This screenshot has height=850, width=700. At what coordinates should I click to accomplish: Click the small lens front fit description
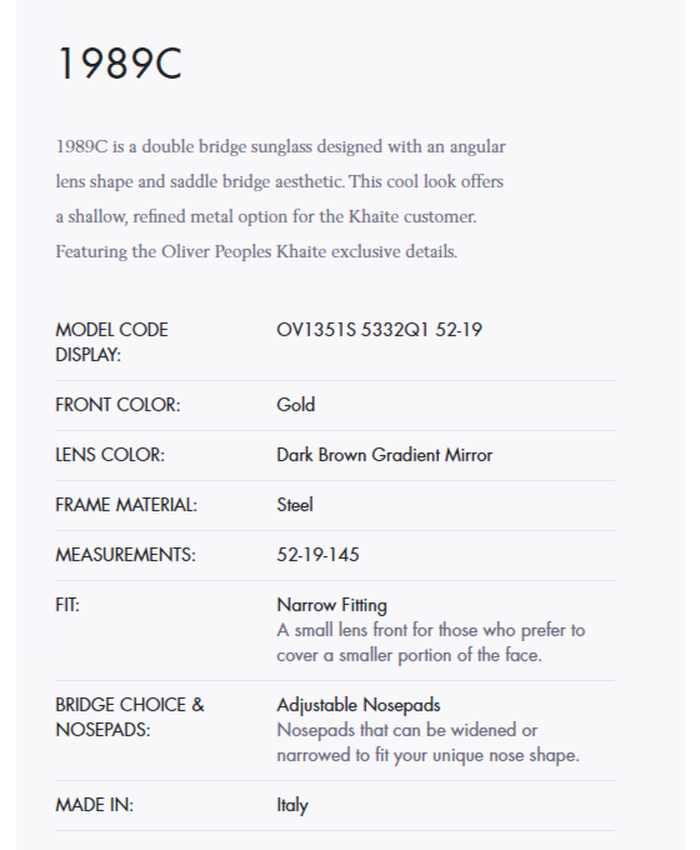(430, 643)
